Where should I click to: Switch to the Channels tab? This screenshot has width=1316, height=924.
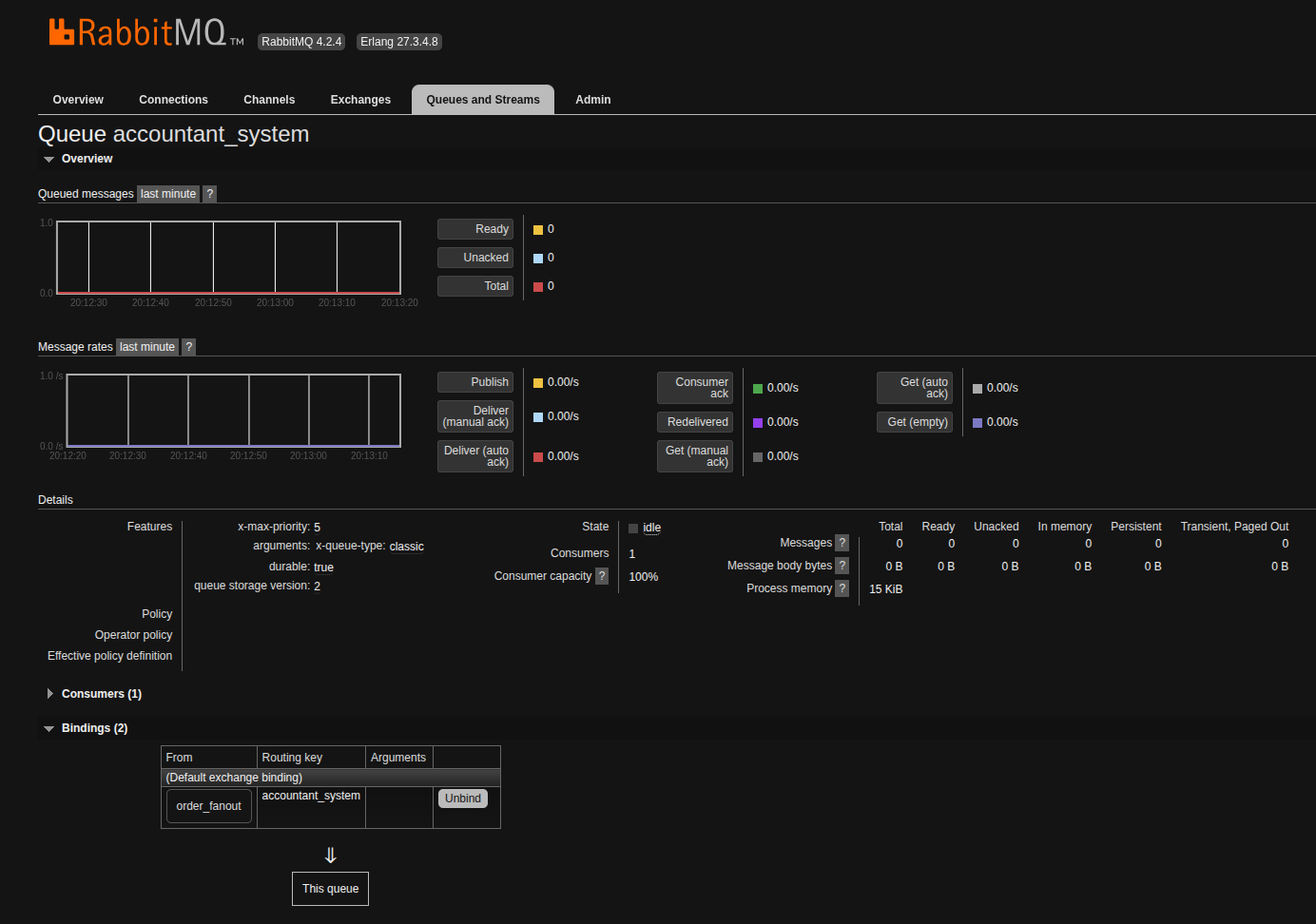click(x=269, y=100)
